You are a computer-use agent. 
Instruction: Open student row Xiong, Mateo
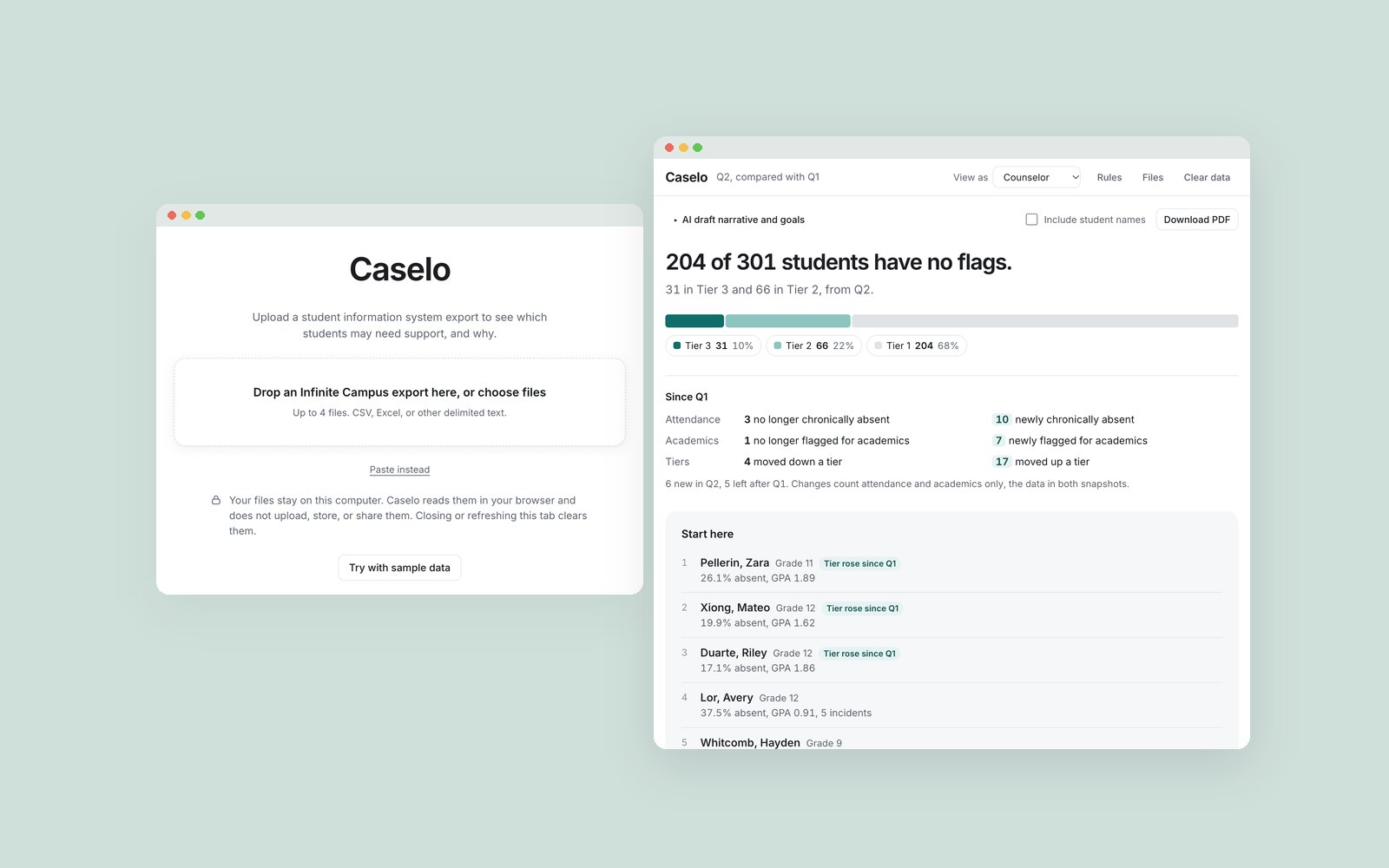[951, 615]
